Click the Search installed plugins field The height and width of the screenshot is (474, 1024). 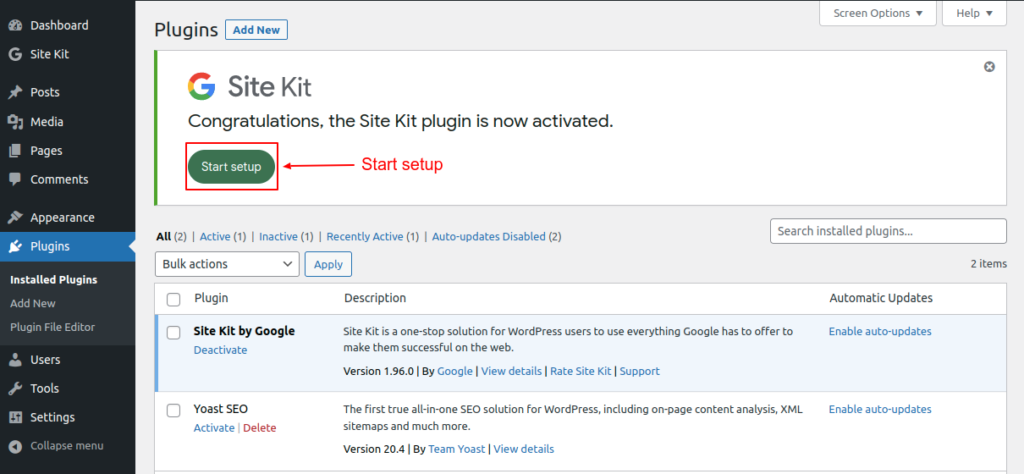[888, 231]
